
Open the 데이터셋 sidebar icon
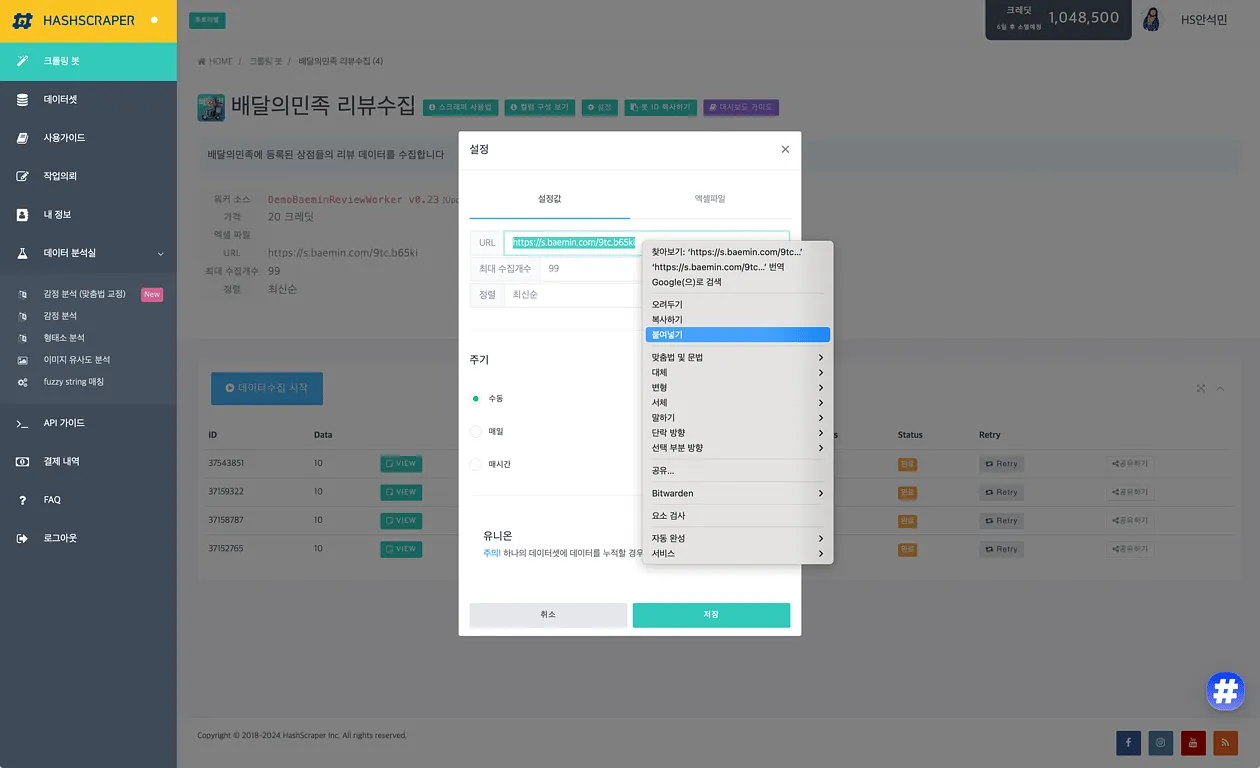coord(22,100)
